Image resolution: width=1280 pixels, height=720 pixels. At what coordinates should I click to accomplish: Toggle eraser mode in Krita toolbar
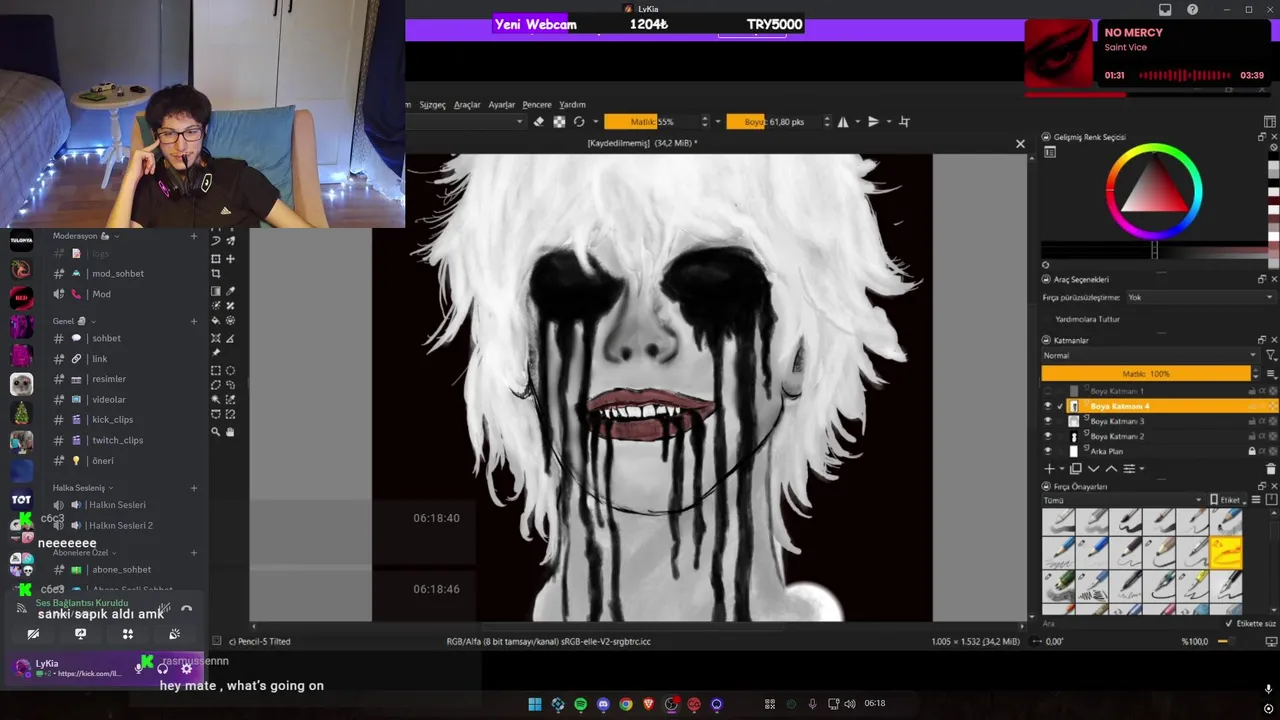coord(539,122)
